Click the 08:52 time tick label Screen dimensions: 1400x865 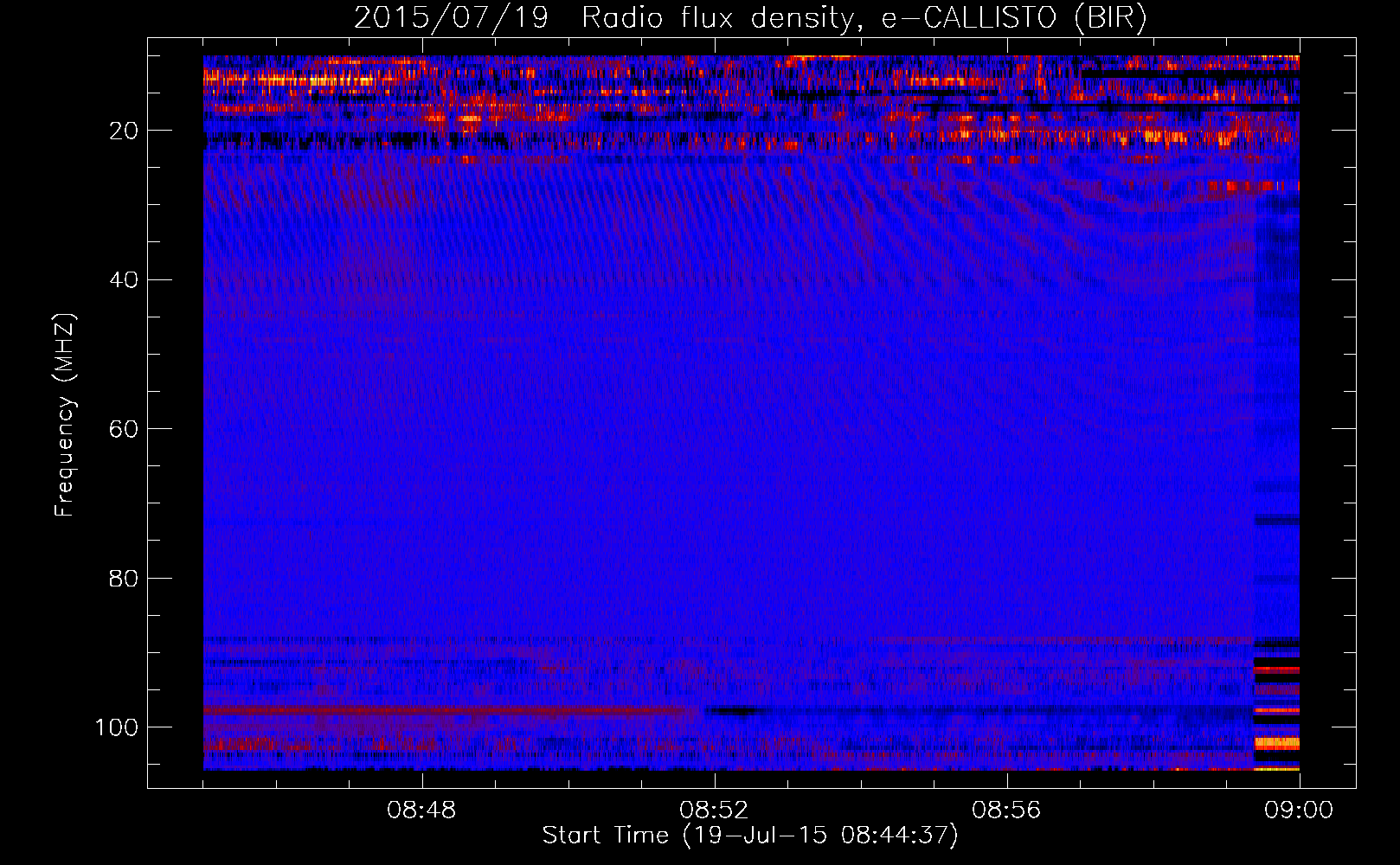point(714,811)
